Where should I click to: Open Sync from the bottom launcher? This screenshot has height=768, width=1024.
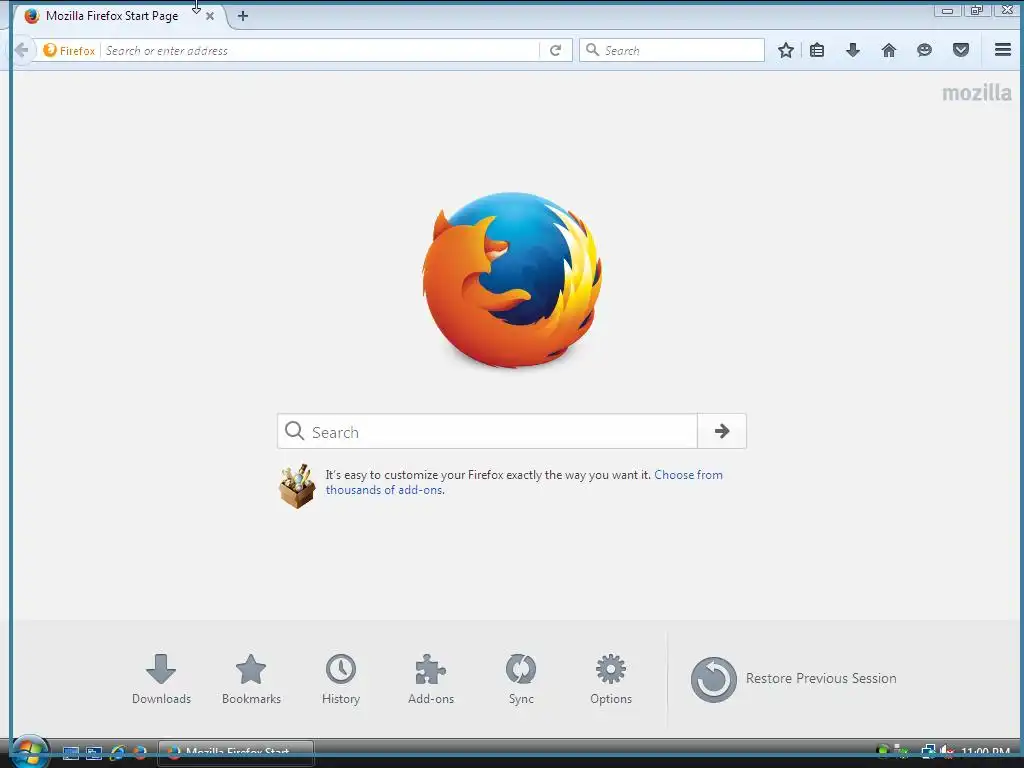click(x=521, y=679)
